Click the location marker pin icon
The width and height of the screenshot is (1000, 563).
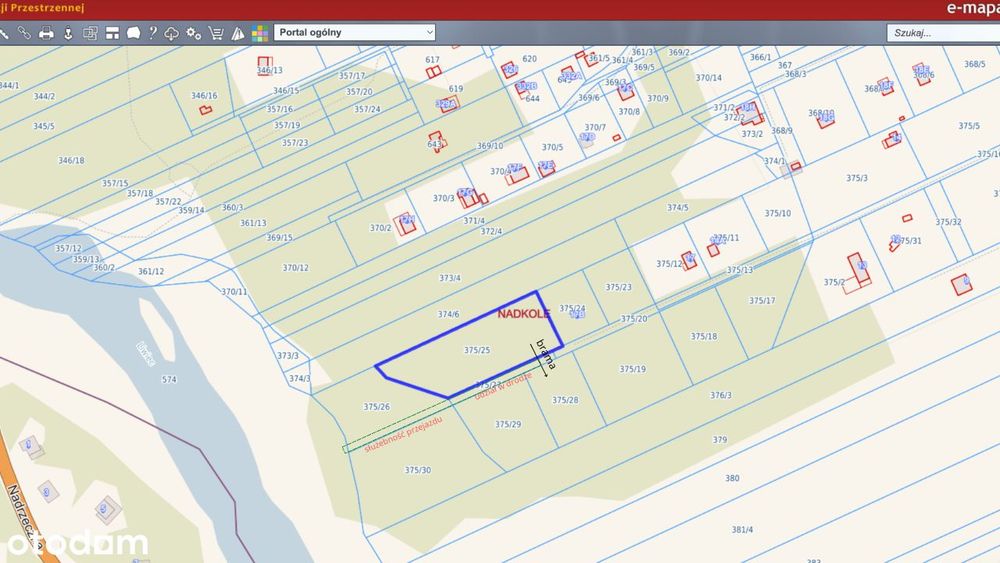[x=68, y=33]
